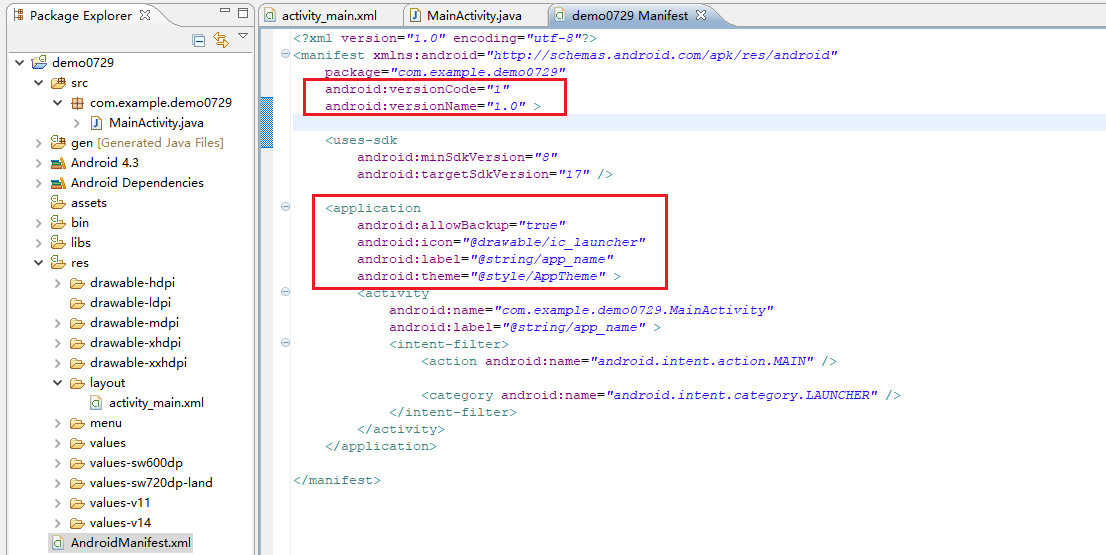Collapse the demo0729 project node
Image resolution: width=1106 pixels, height=555 pixels.
20,63
